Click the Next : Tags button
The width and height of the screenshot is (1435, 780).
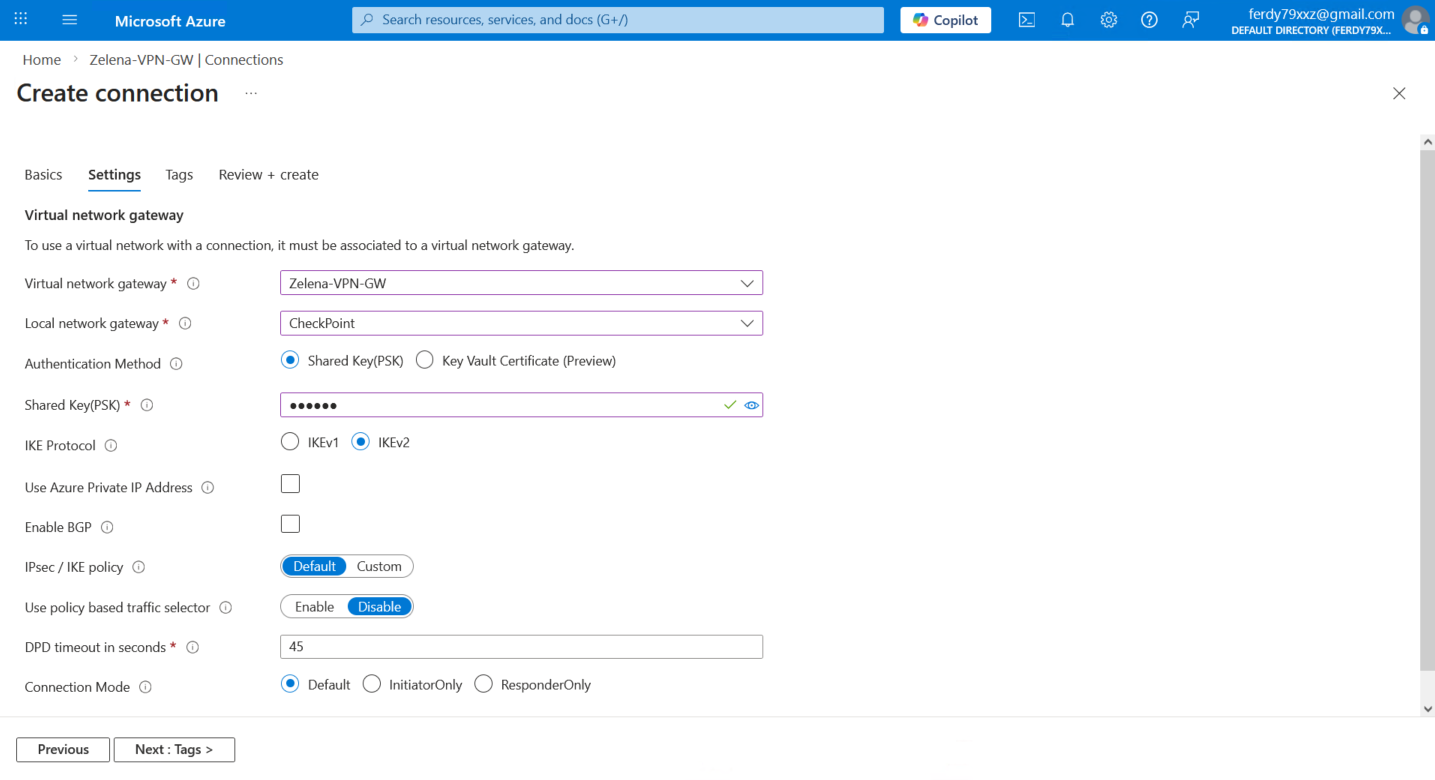(x=174, y=749)
